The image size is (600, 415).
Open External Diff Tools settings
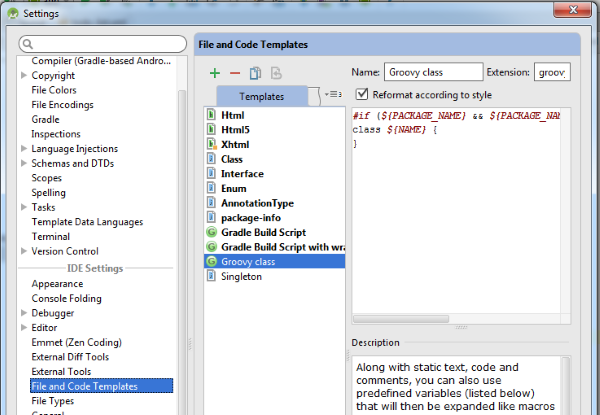click(70, 357)
